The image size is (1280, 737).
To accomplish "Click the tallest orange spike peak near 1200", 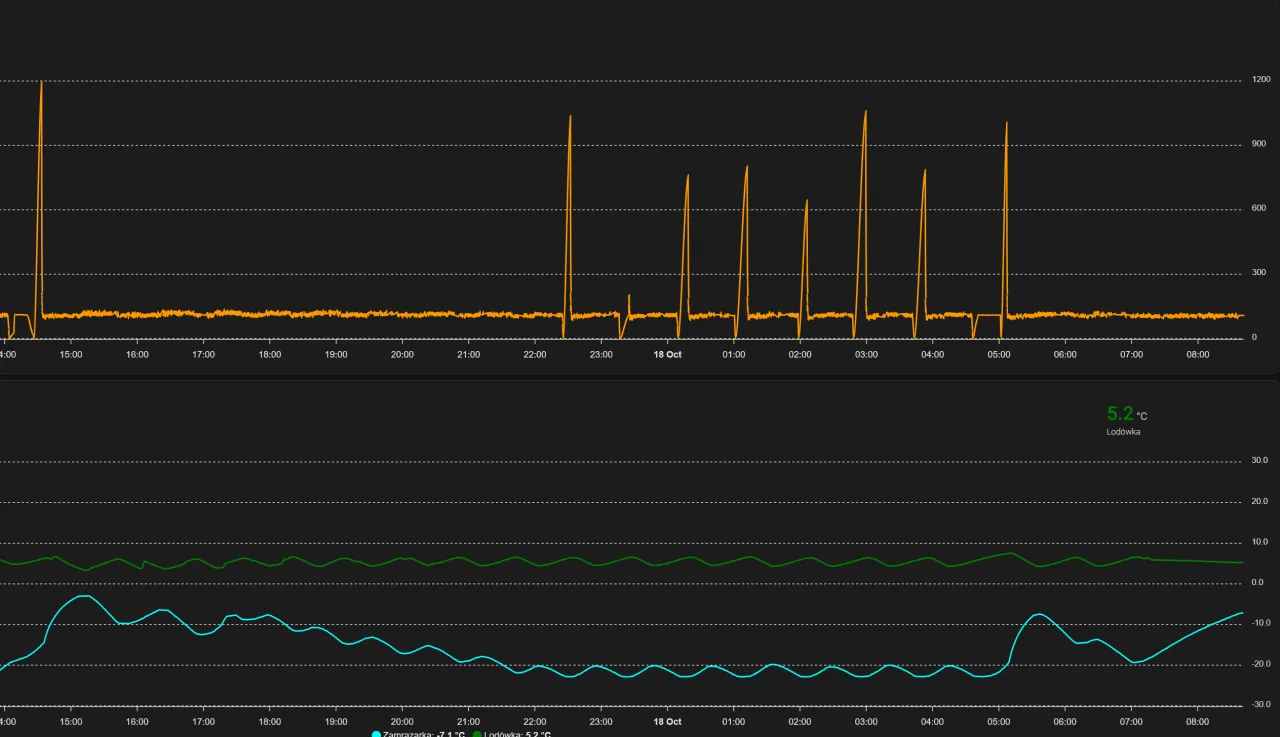I will (x=41, y=83).
